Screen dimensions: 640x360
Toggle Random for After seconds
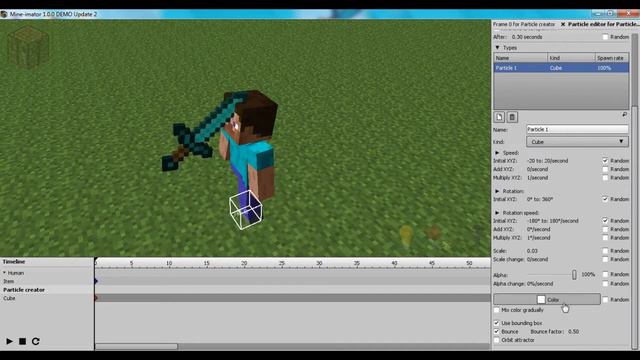tap(605, 37)
